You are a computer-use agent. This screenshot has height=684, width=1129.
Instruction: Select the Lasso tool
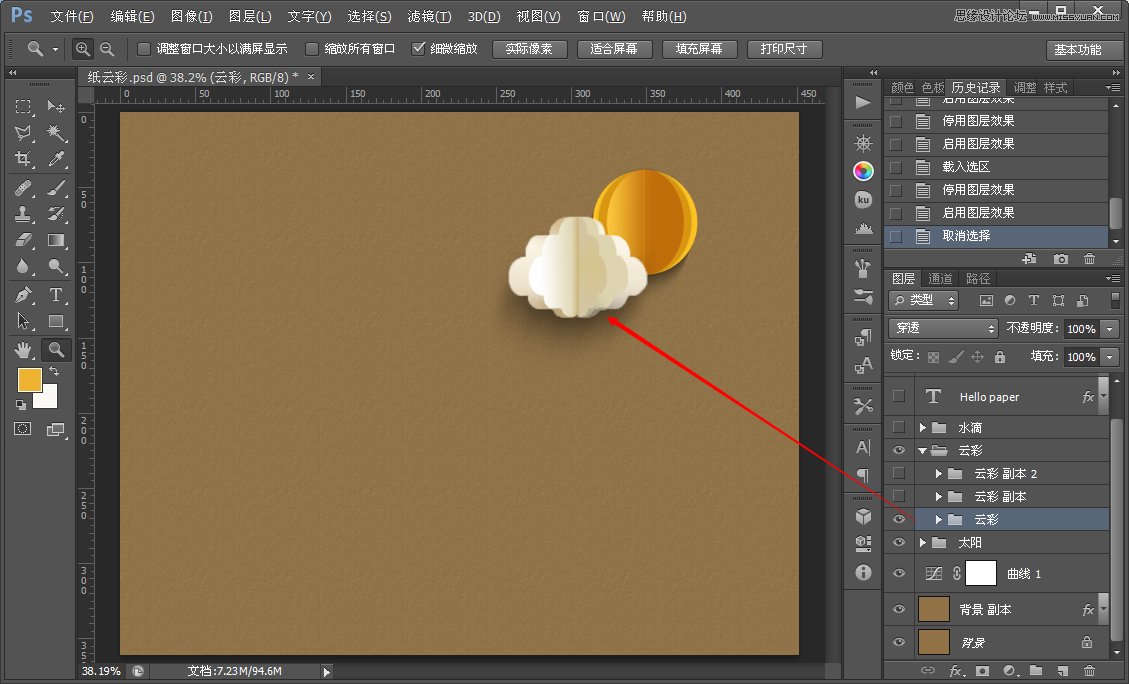click(23, 132)
